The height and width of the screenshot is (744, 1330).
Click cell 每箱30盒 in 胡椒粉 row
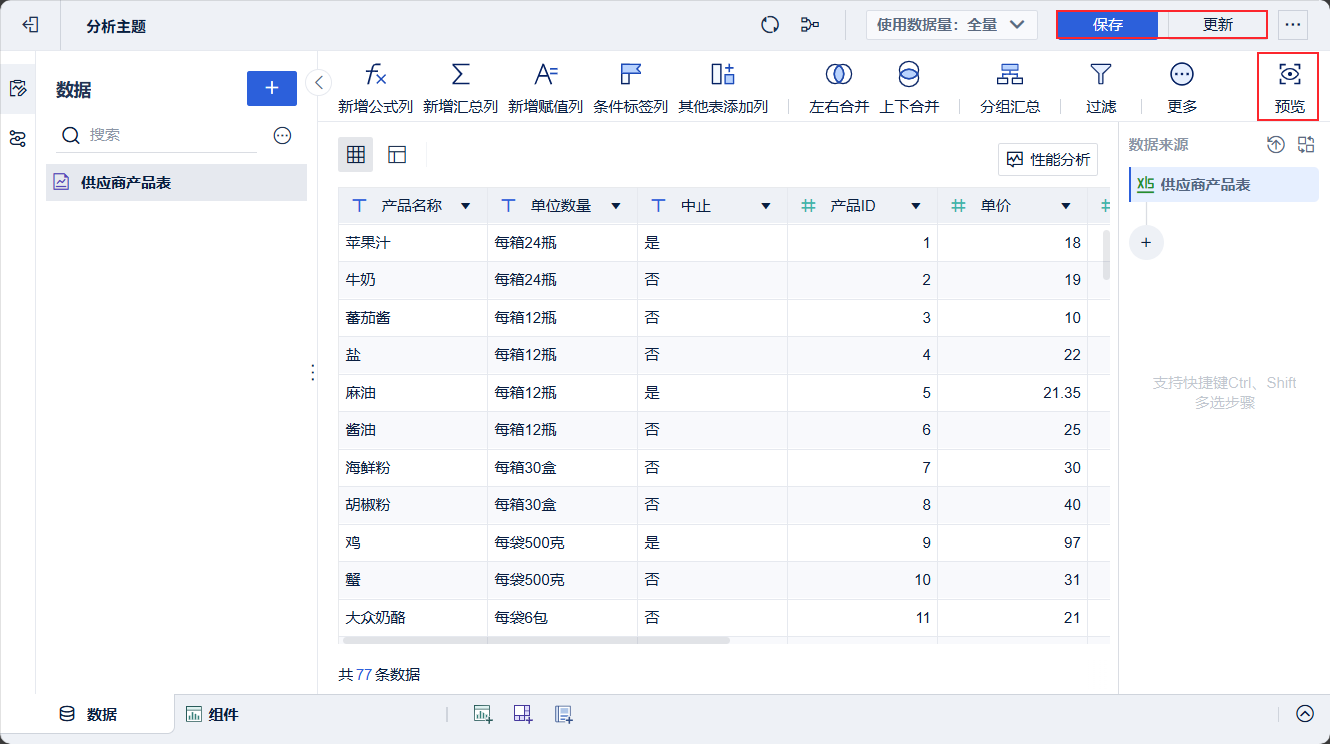[562, 505]
